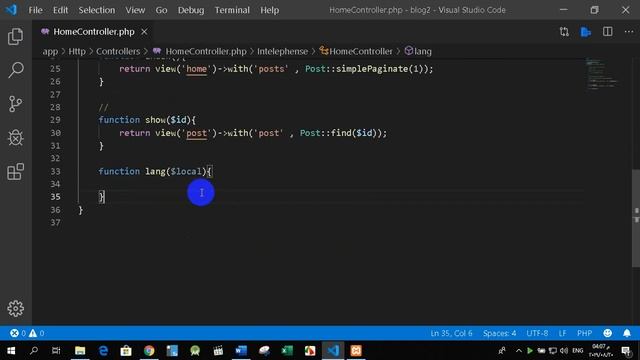The height and width of the screenshot is (360, 640).
Task: Open Microsoft Excel from the taskbar
Action: 287,351
